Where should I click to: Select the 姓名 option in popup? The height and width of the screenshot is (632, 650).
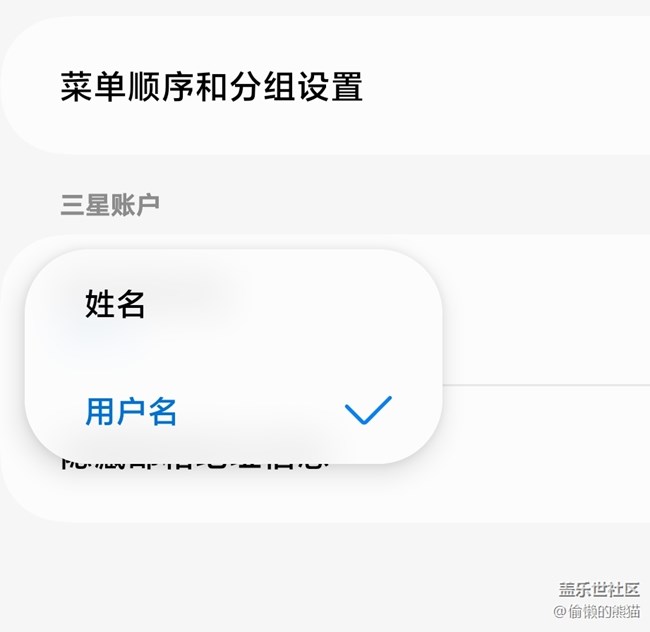coord(233,304)
